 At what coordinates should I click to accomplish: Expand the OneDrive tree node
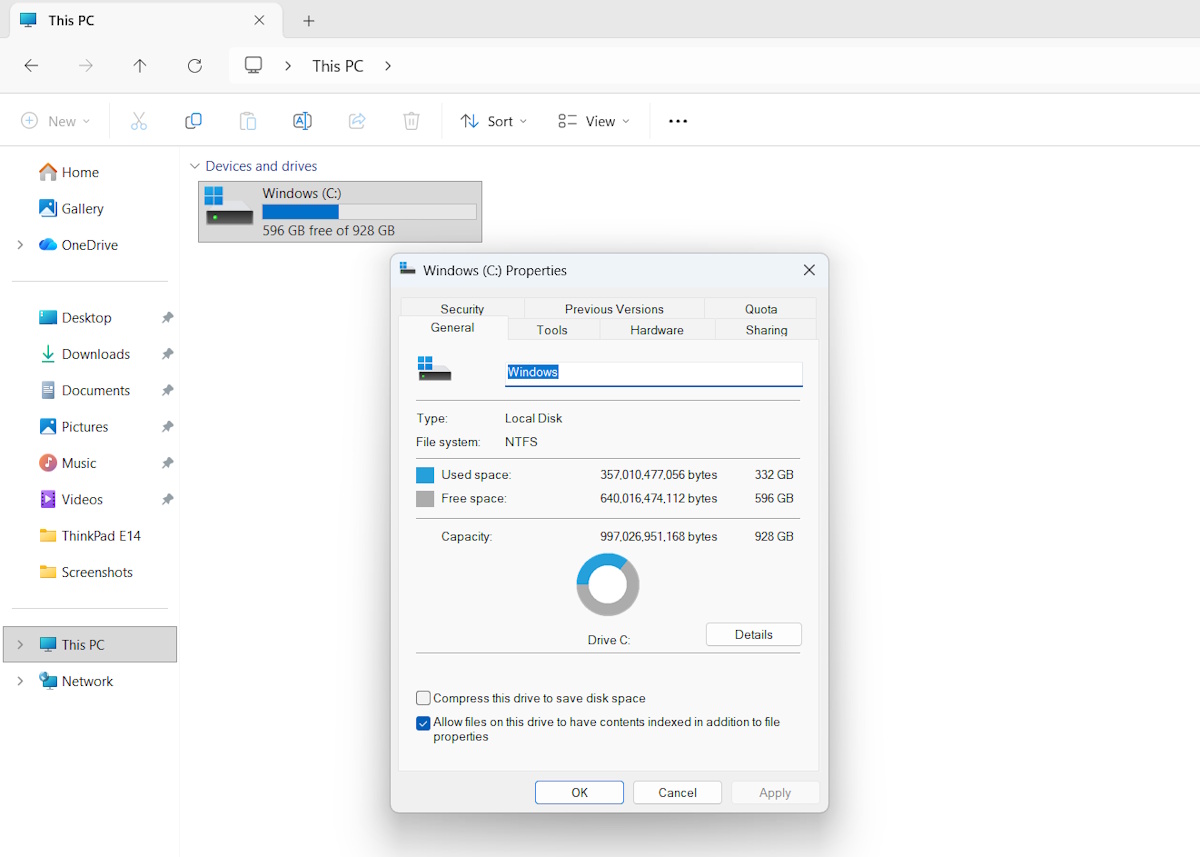(x=20, y=245)
